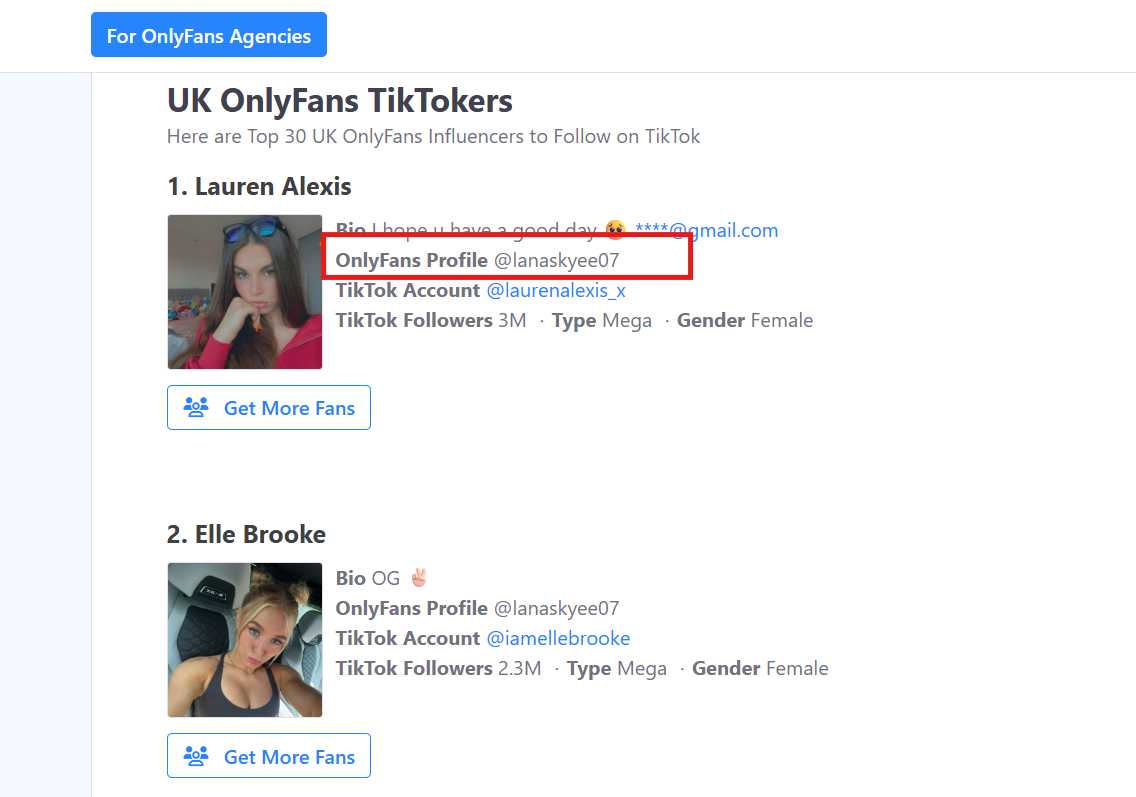1136x797 pixels.
Task: Click Elle's TikTok Followers 2.3M text
Action: point(438,668)
